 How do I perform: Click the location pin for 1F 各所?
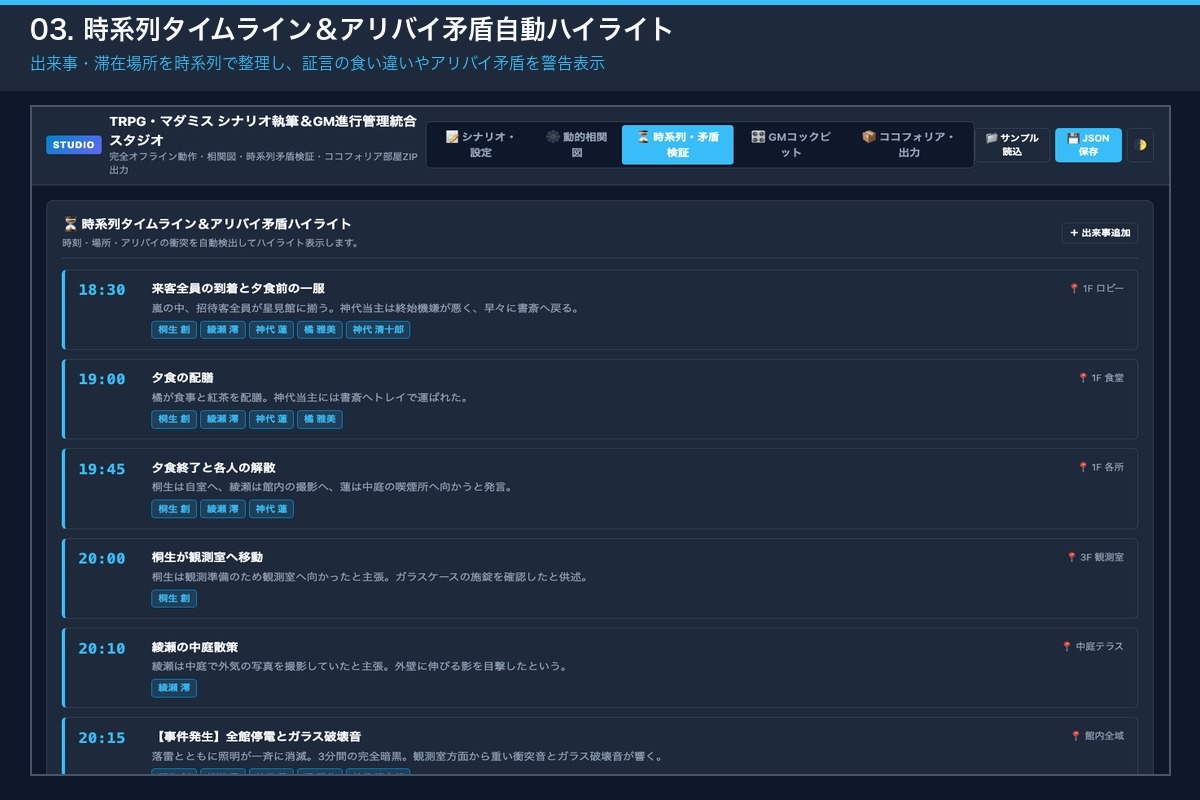point(1083,467)
